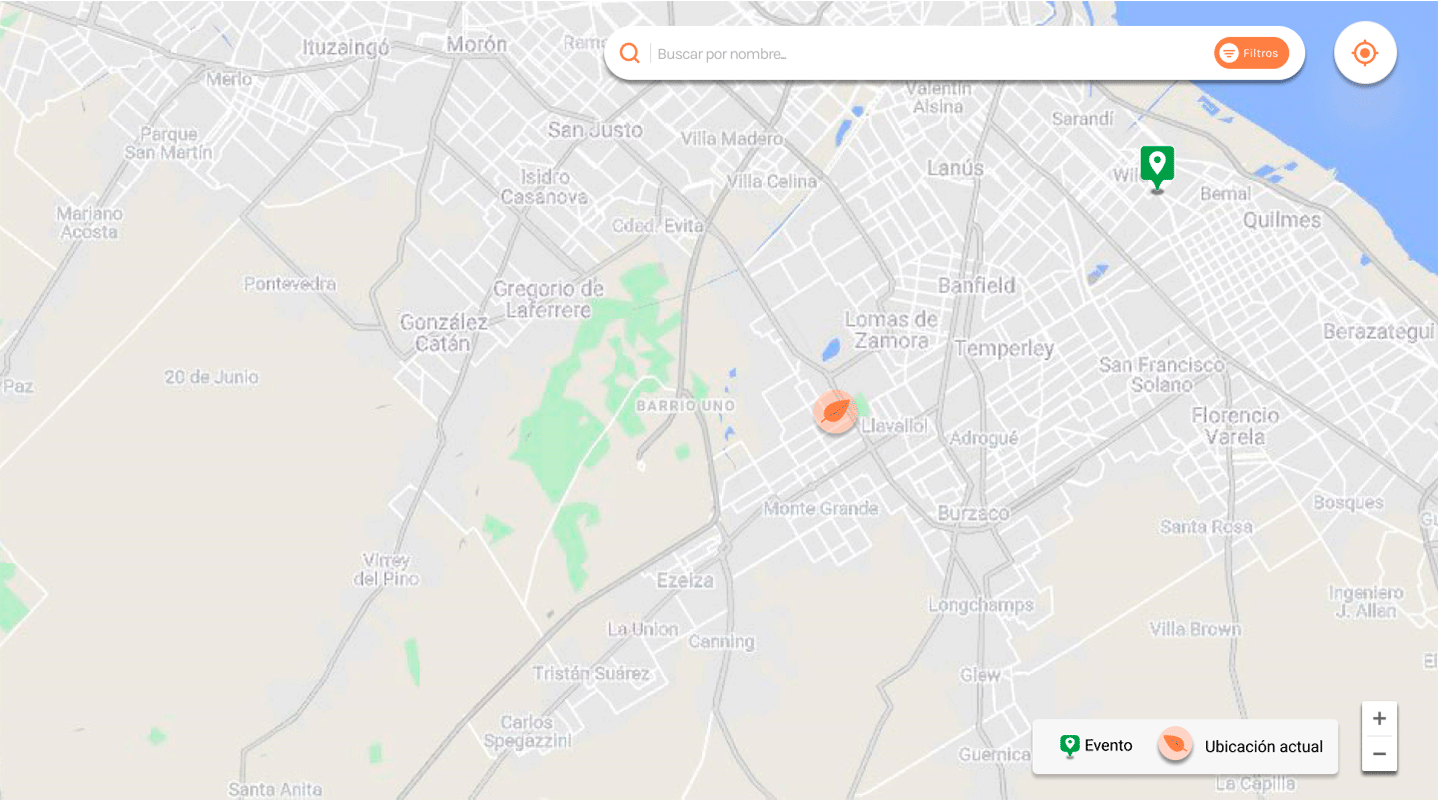Click the 'Evento' legend label

click(1108, 746)
